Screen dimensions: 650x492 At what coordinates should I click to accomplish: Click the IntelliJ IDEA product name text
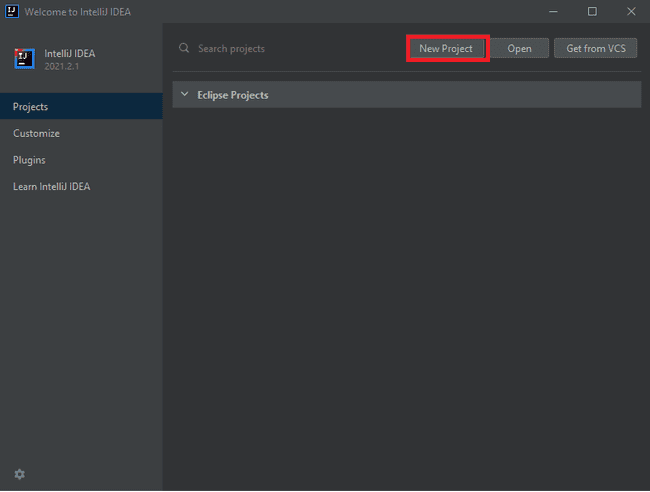tap(70, 53)
